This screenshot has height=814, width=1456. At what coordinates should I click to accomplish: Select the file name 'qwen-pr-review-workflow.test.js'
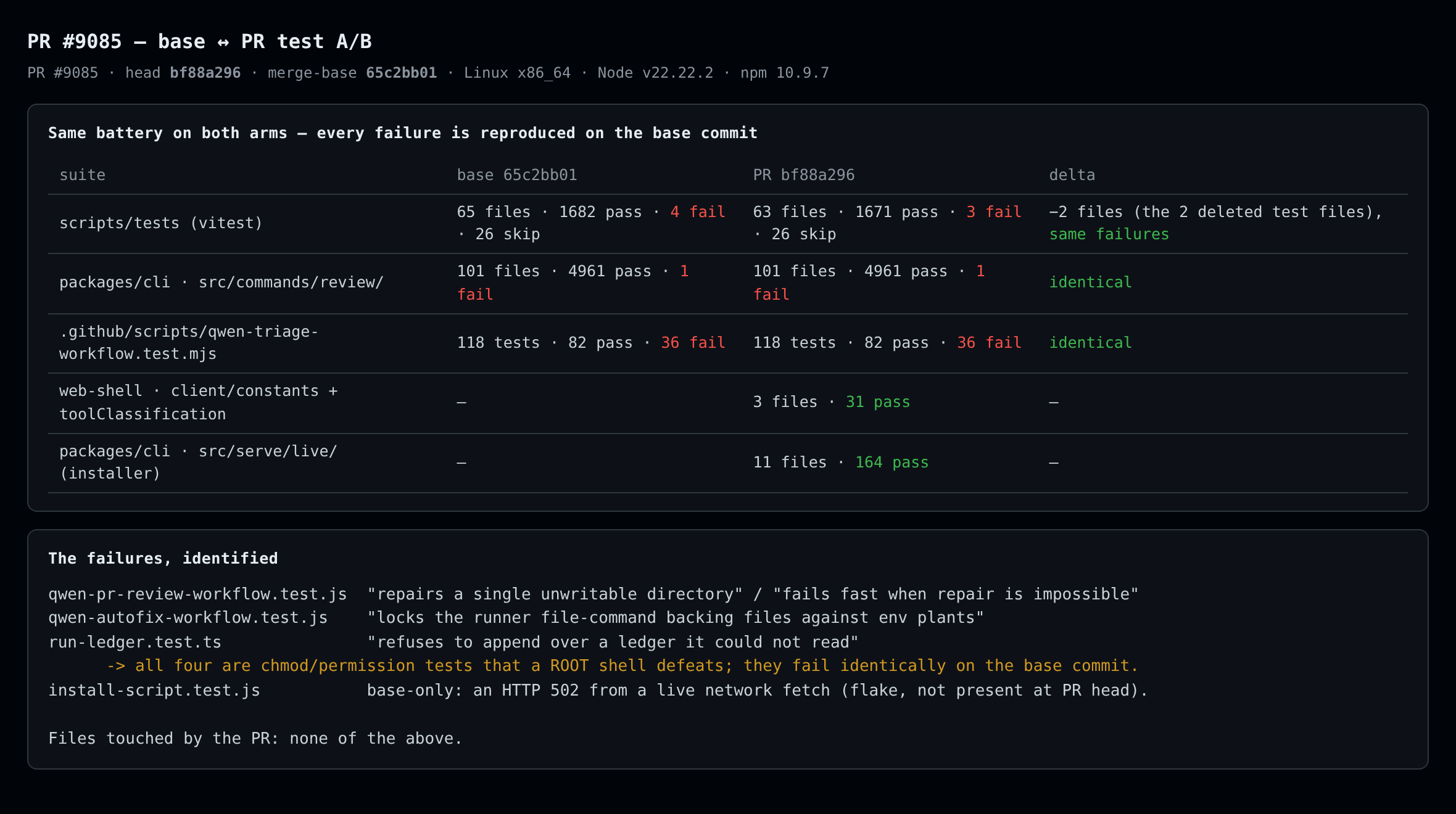coord(197,594)
